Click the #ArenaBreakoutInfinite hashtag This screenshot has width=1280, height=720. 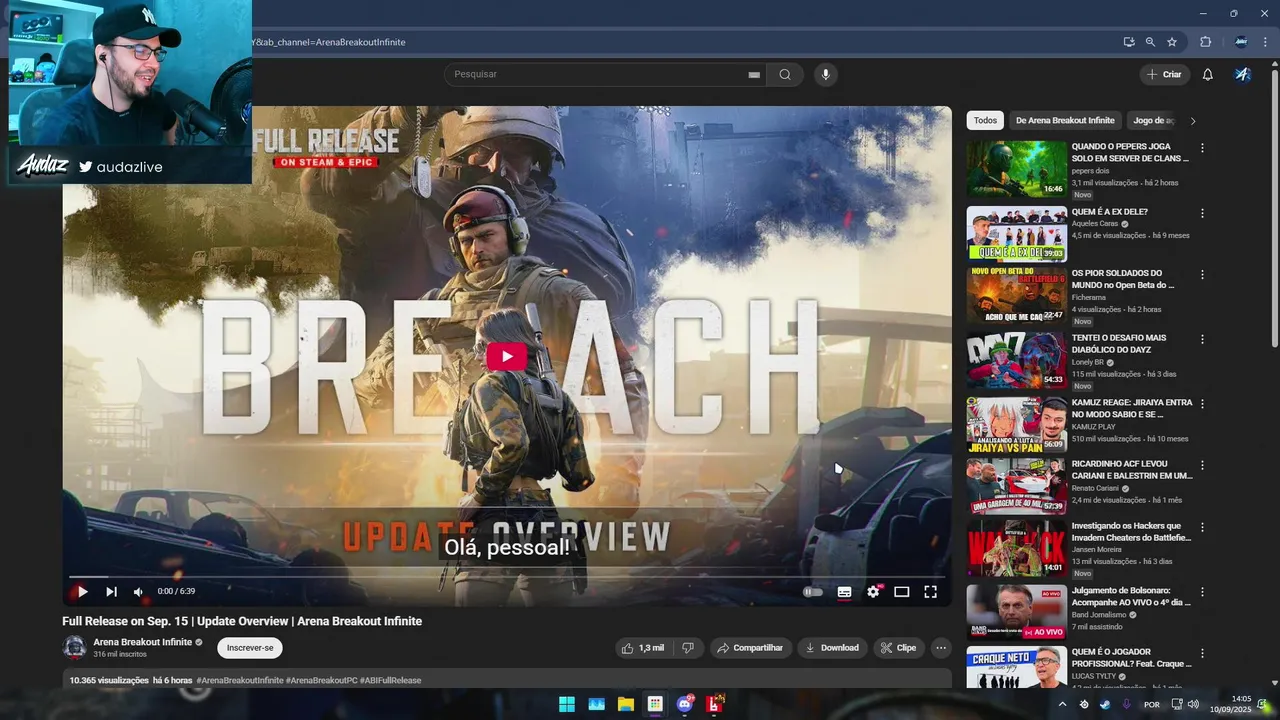tap(240, 680)
